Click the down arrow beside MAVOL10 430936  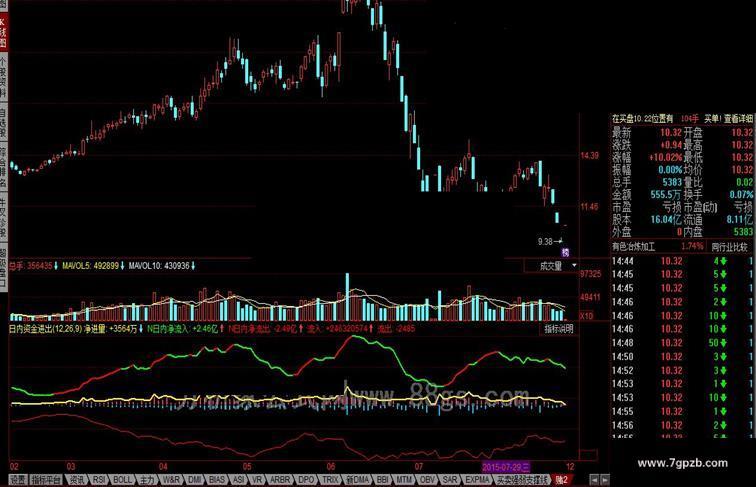(193, 266)
